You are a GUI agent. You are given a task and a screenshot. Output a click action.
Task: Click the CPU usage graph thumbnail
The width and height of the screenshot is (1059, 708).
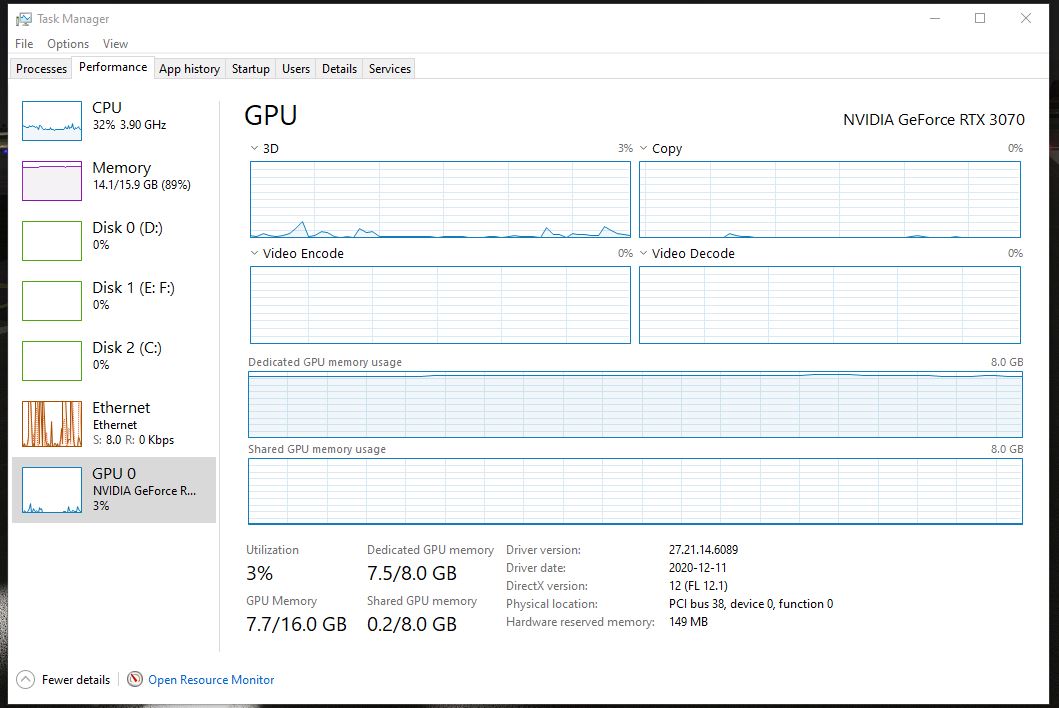[x=52, y=120]
